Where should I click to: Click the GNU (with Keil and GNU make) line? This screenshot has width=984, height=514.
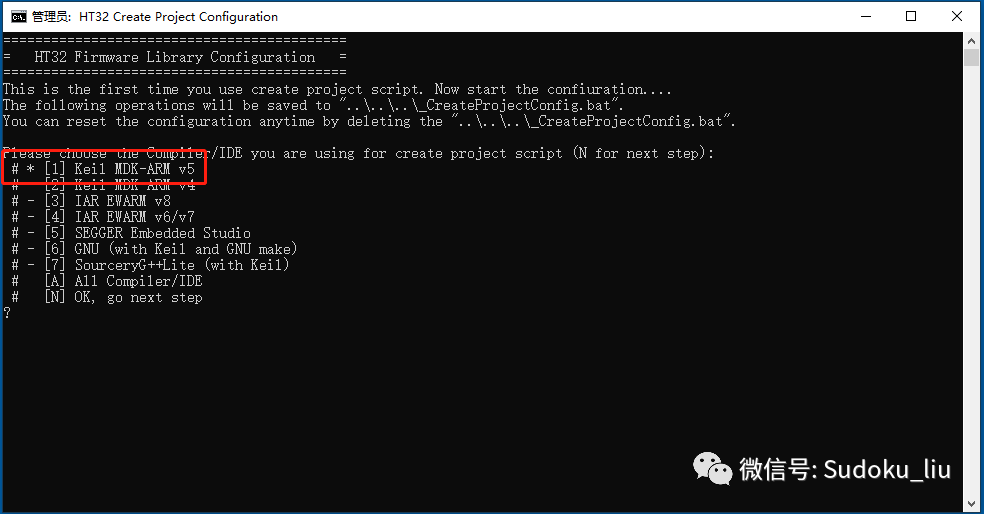tap(154, 249)
